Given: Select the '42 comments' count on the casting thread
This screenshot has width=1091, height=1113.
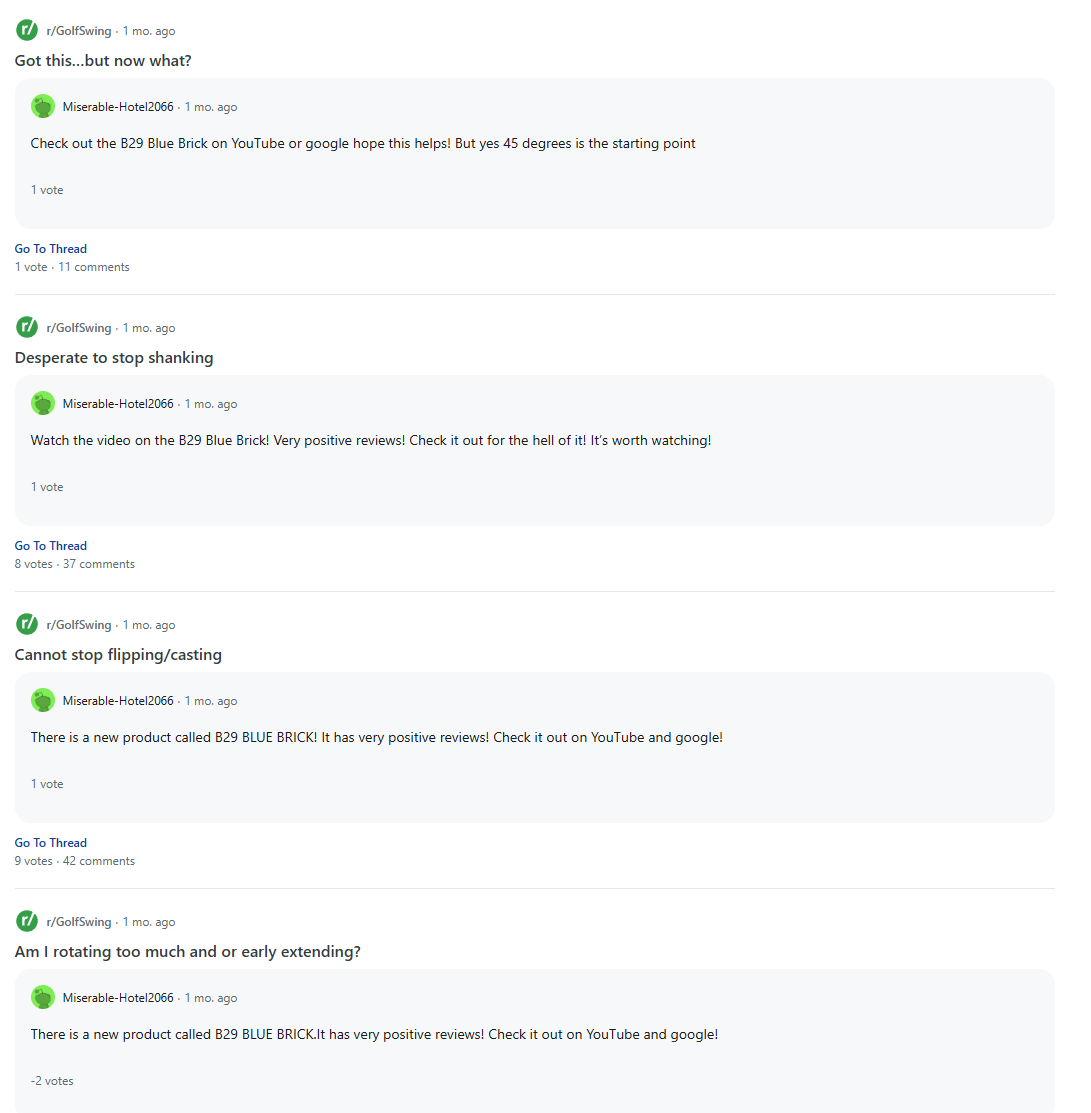Looking at the screenshot, I should [x=98, y=860].
